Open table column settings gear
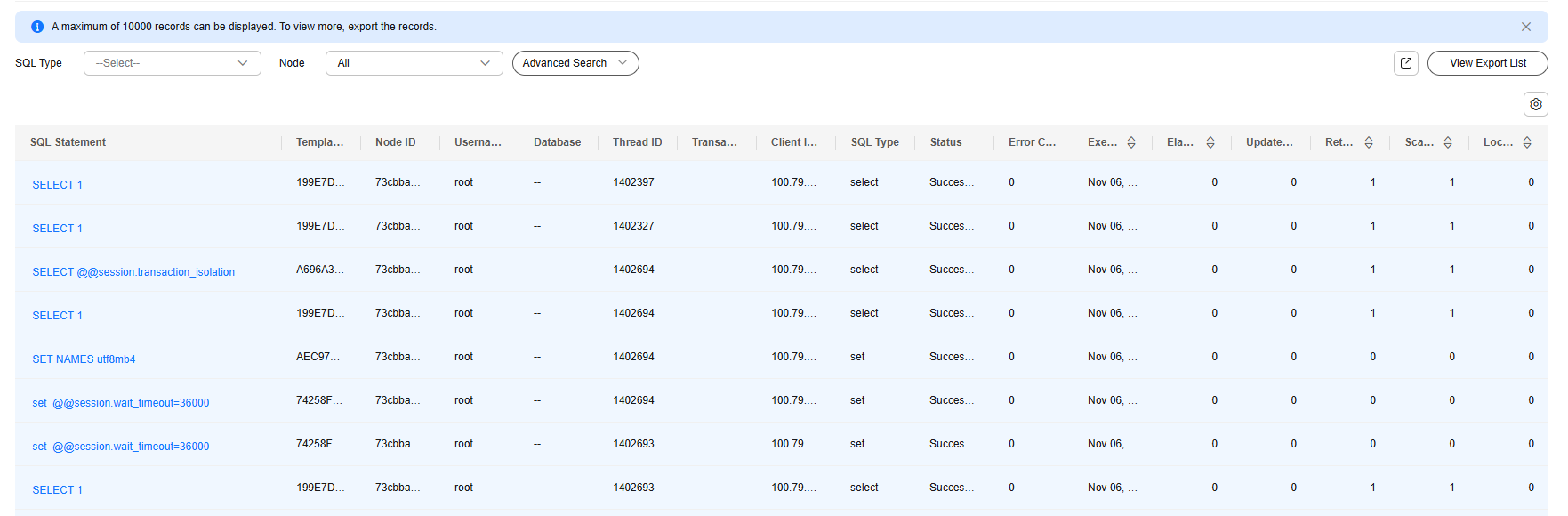The image size is (1568, 516). click(x=1535, y=104)
